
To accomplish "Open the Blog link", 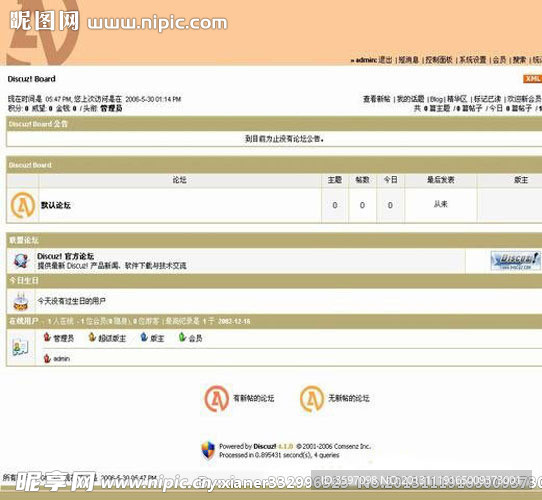I will click(437, 99).
